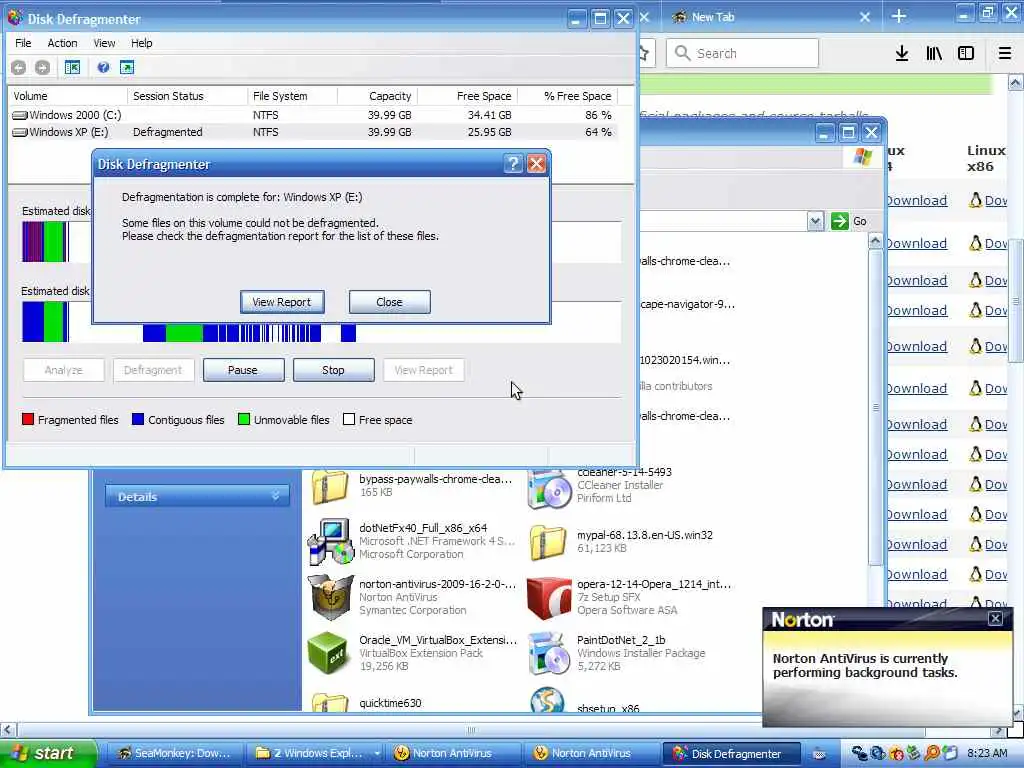1024x768 pixels.
Task: Click the Windows Start button
Action: pos(48,753)
